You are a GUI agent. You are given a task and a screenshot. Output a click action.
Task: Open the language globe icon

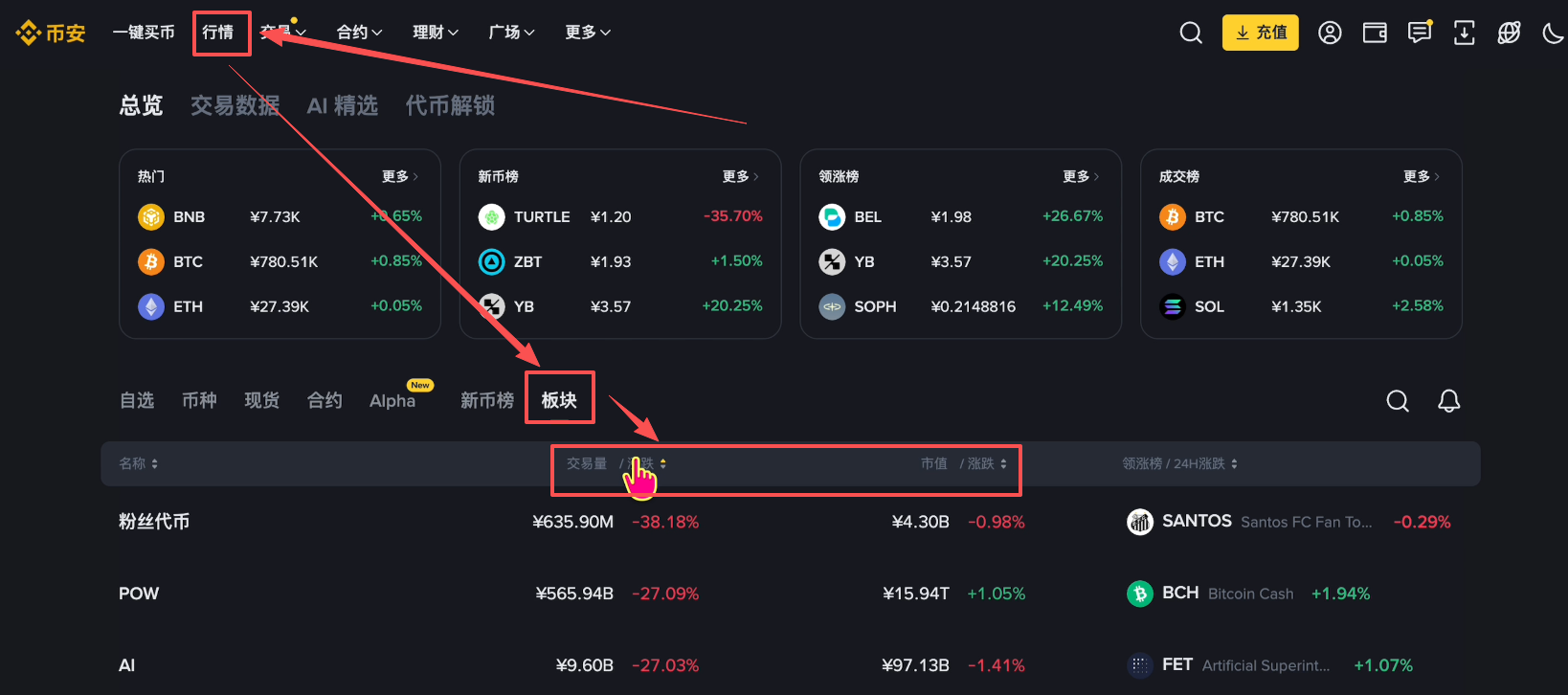[1509, 33]
